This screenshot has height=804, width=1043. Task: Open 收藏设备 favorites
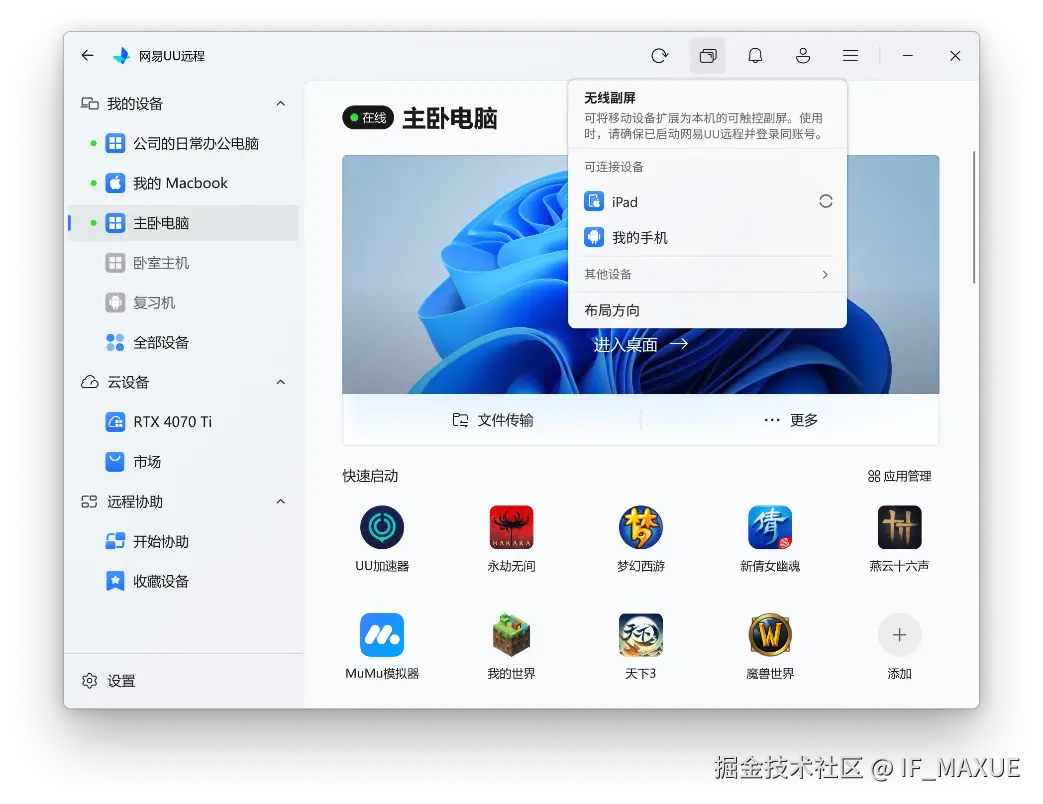point(184,582)
